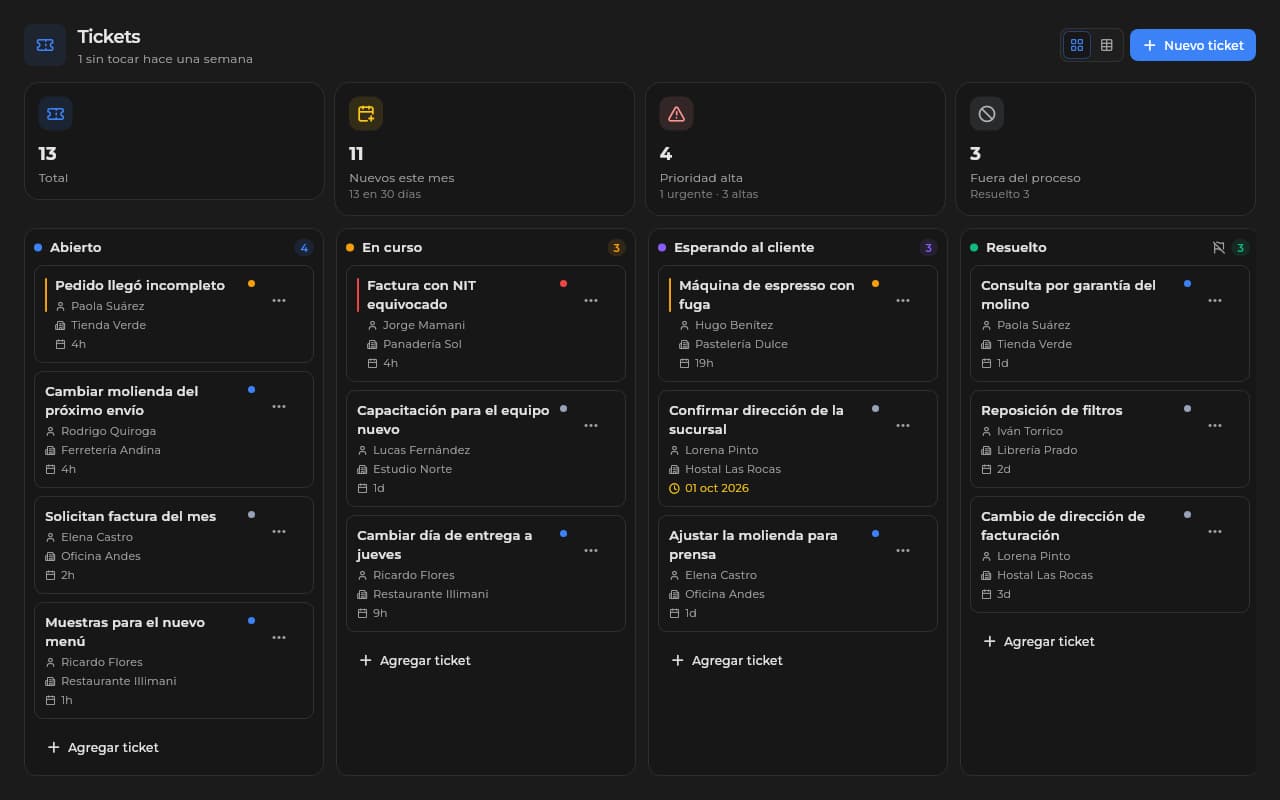The height and width of the screenshot is (800, 1280).
Task: Click the warning triangle icon above Prioridad alta
Action: click(677, 114)
